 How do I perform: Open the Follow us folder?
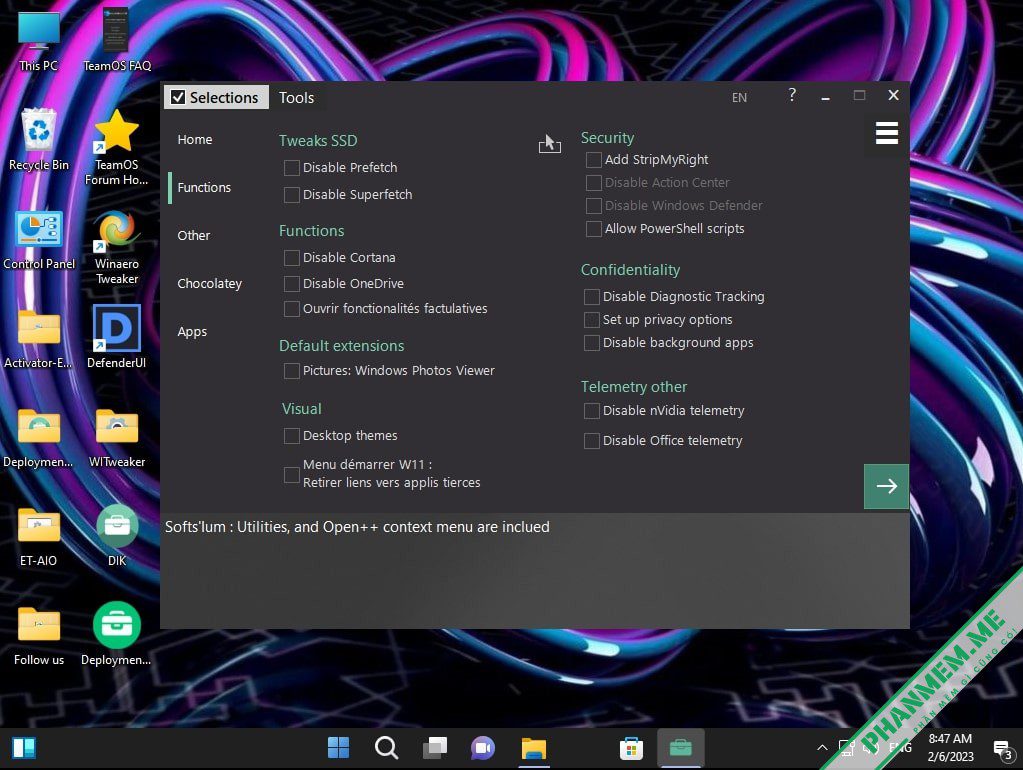(x=38, y=636)
